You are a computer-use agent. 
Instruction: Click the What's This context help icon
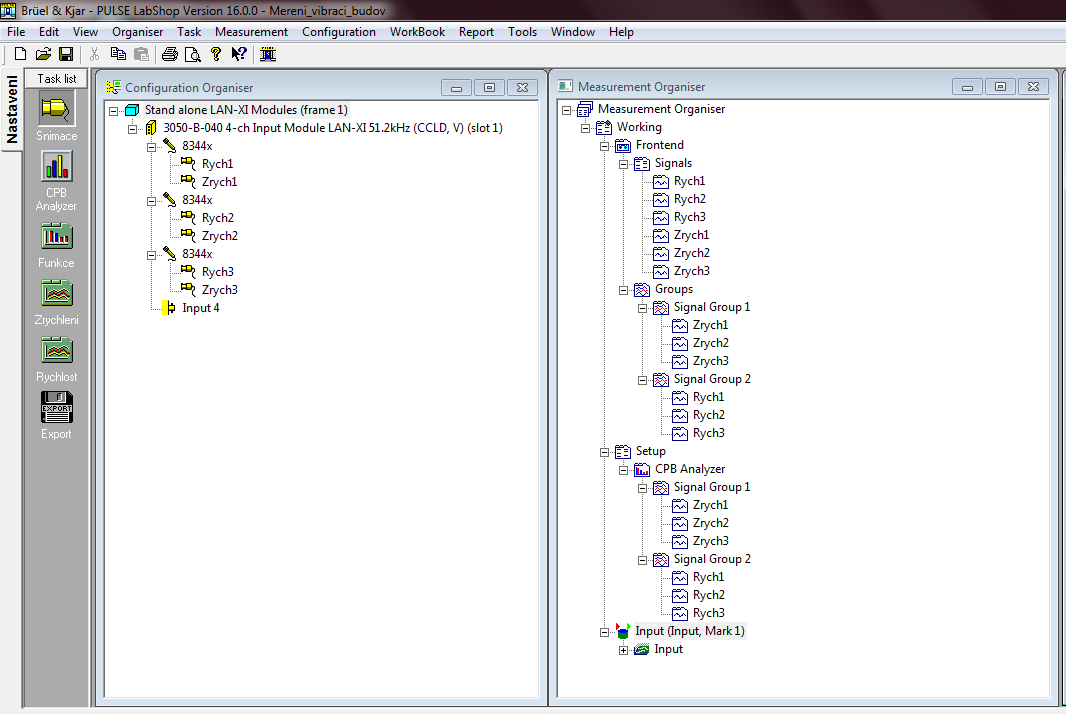click(x=239, y=54)
